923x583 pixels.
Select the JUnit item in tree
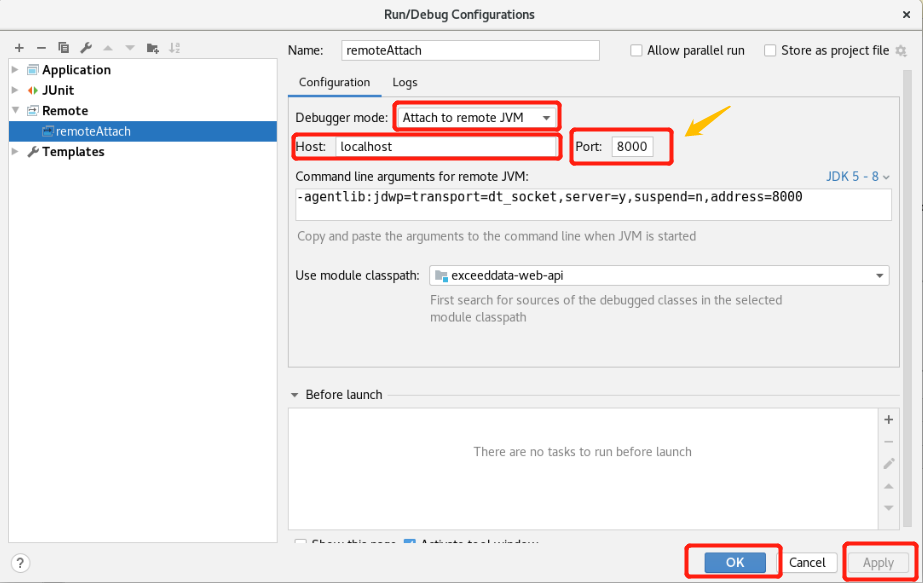[58, 90]
